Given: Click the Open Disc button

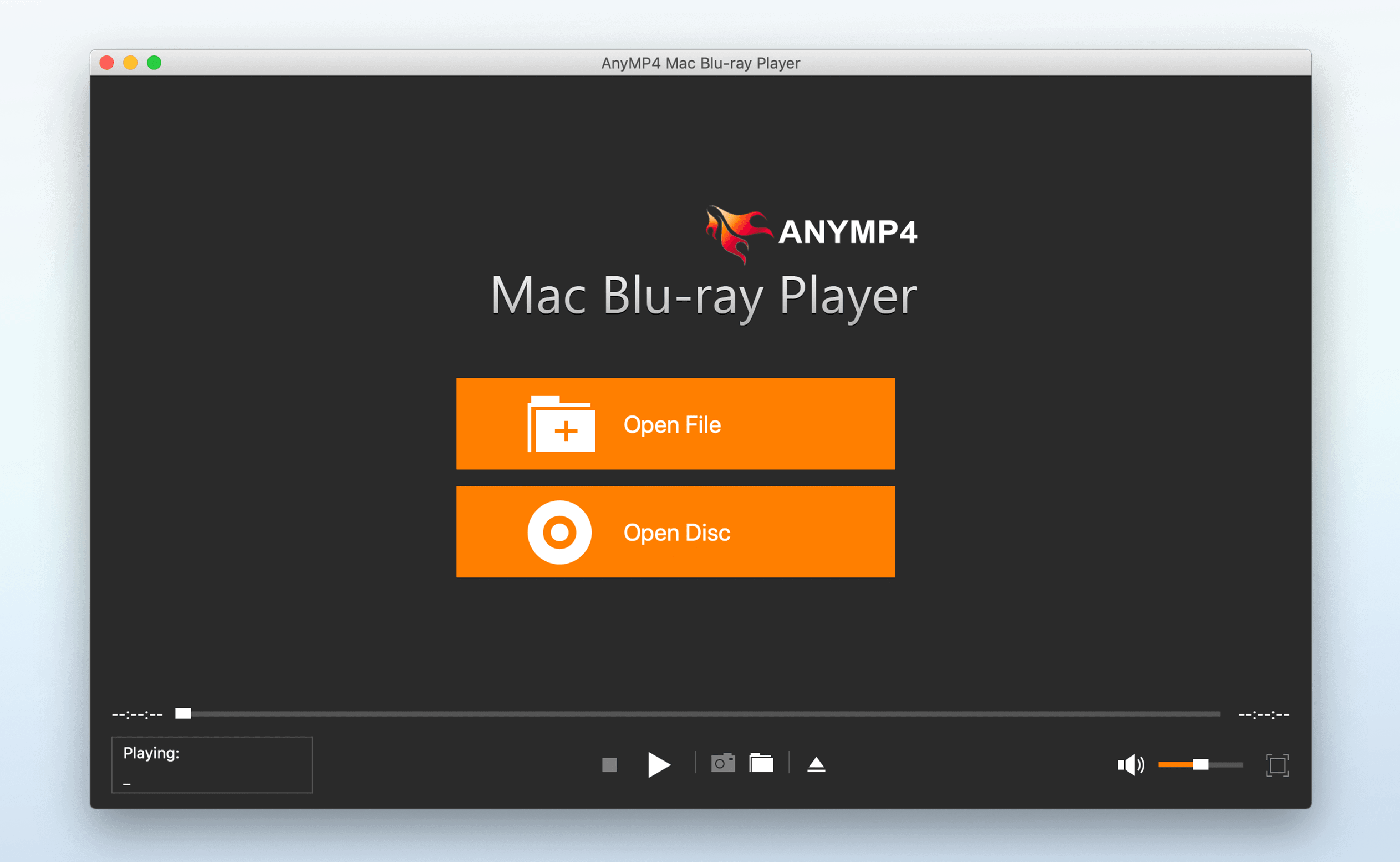Looking at the screenshot, I should pyautogui.click(x=675, y=532).
